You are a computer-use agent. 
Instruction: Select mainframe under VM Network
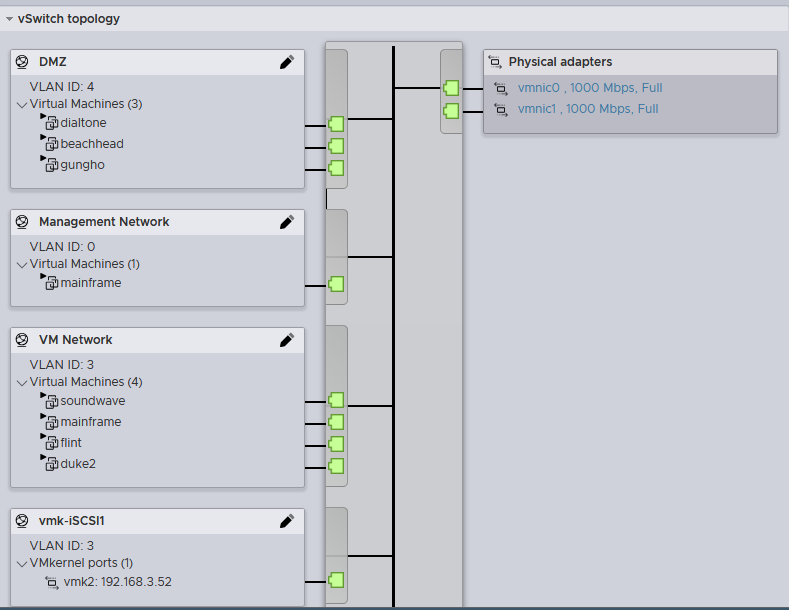[91, 422]
